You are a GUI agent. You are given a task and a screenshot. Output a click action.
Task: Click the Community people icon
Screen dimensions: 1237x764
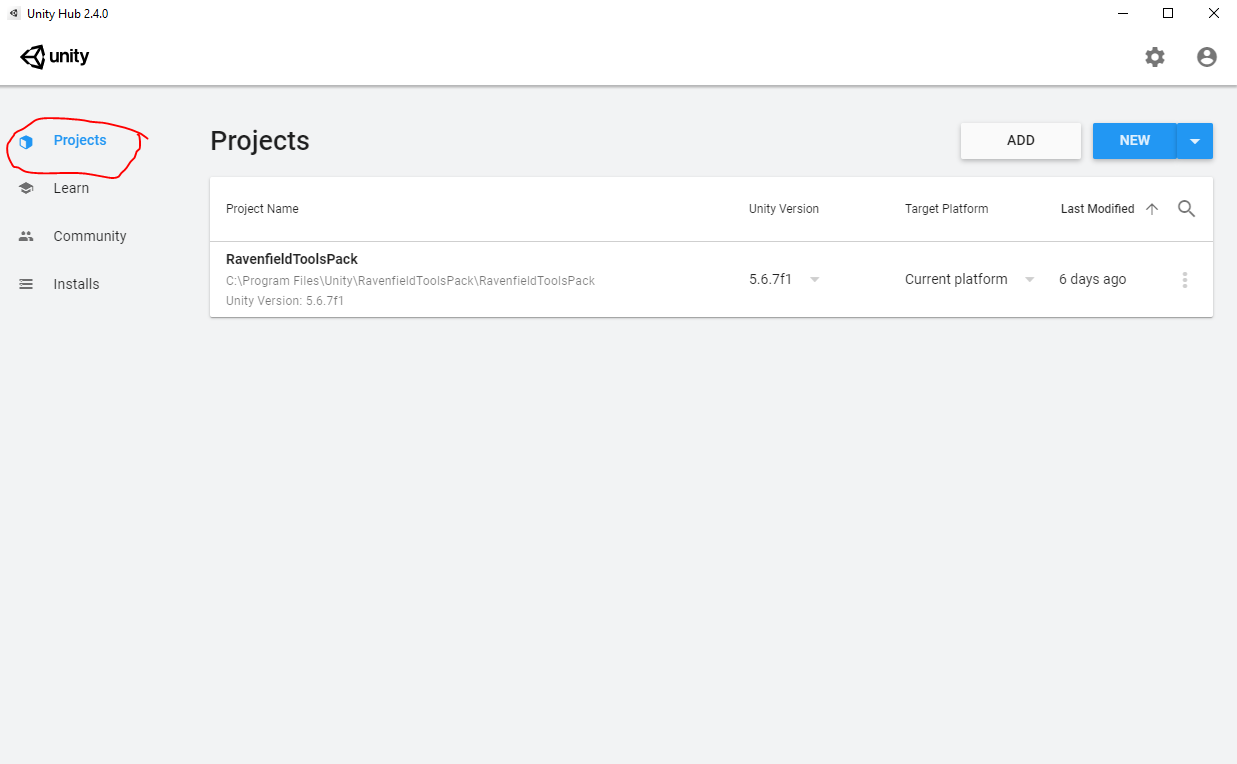(26, 237)
